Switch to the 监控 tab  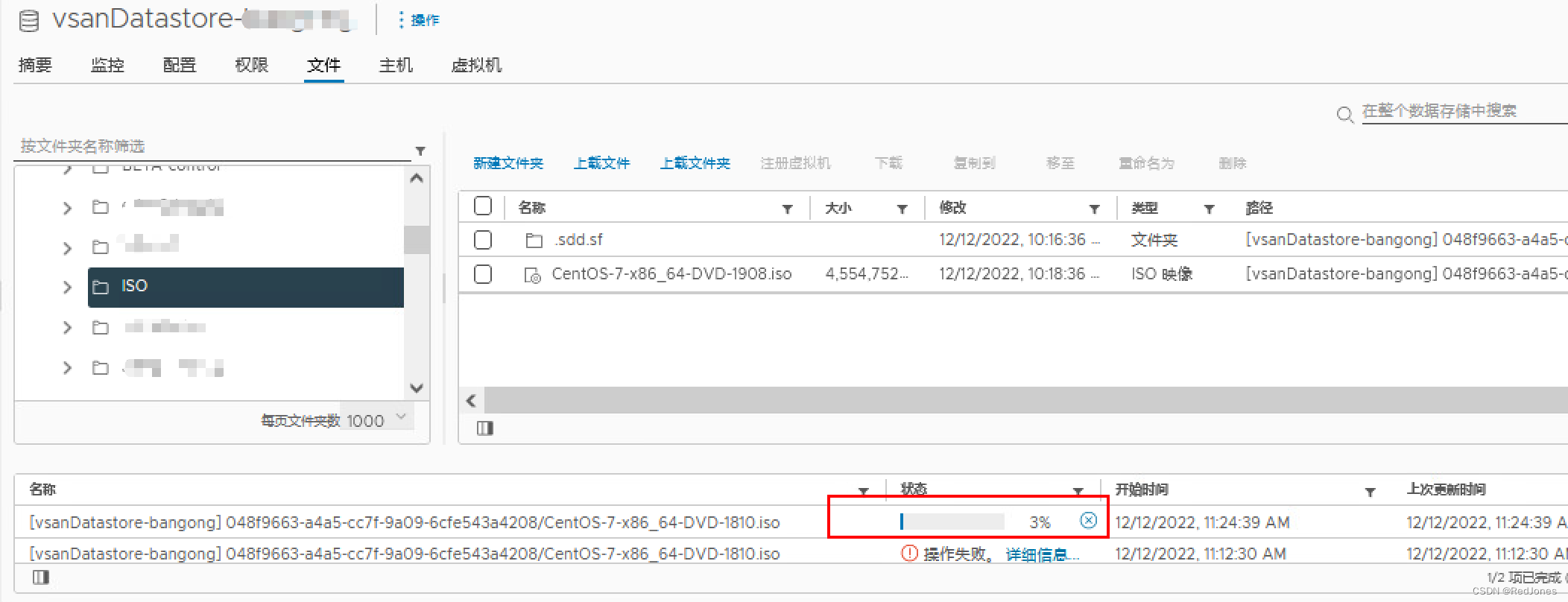click(x=107, y=66)
